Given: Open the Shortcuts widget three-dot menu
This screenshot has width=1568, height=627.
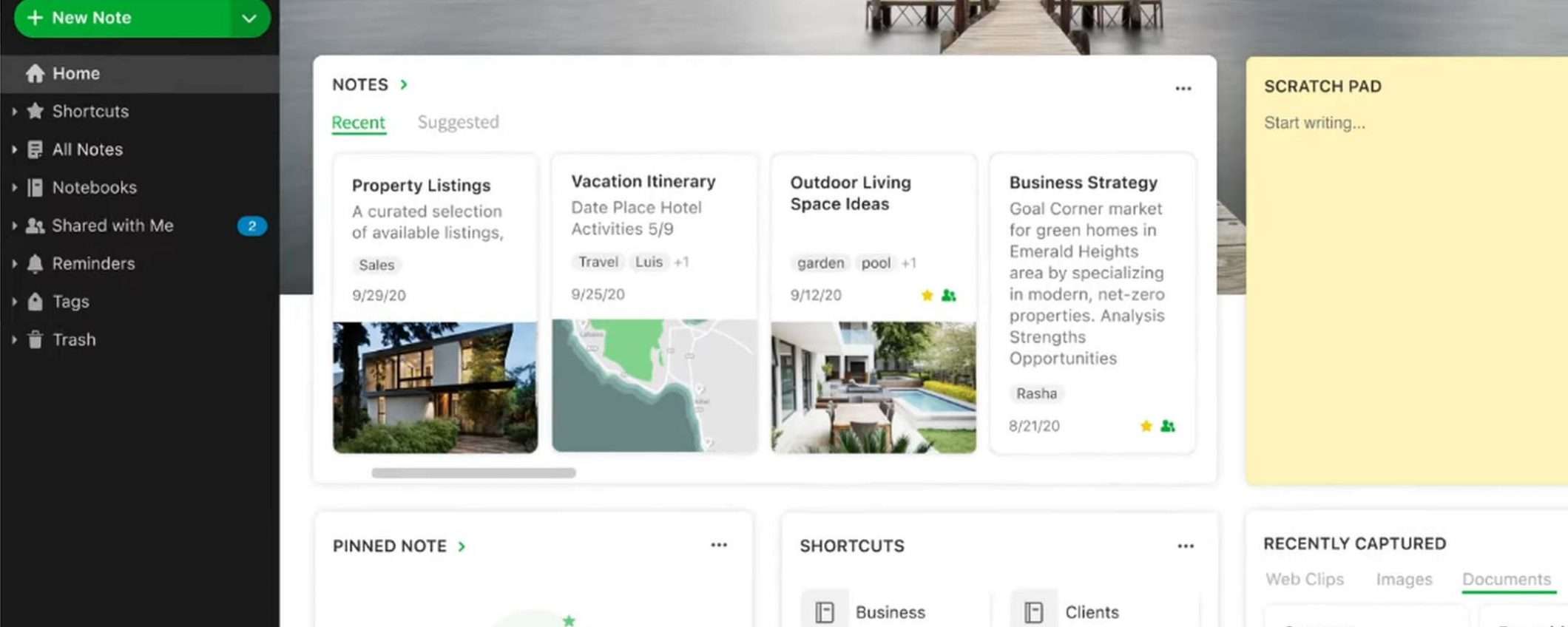Looking at the screenshot, I should [x=1186, y=546].
